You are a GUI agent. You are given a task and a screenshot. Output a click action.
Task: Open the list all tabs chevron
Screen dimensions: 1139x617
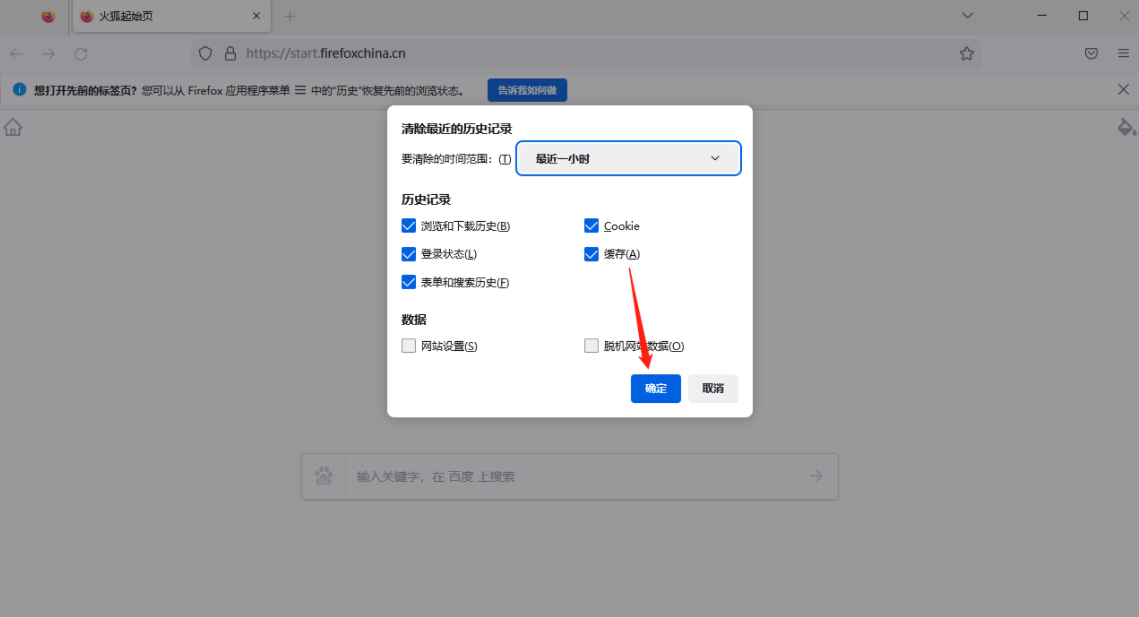click(968, 15)
